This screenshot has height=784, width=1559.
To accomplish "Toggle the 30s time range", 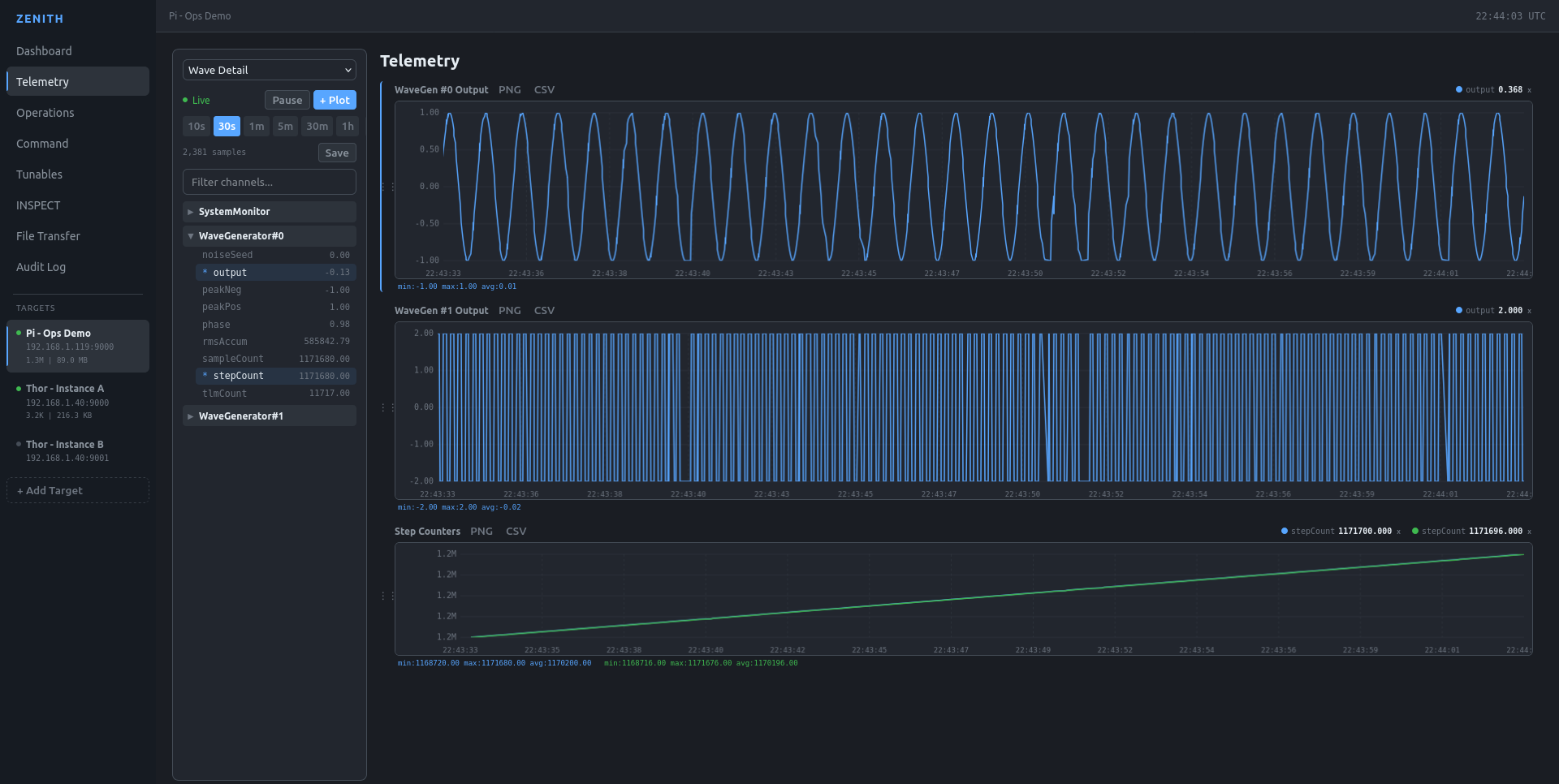I will (226, 126).
